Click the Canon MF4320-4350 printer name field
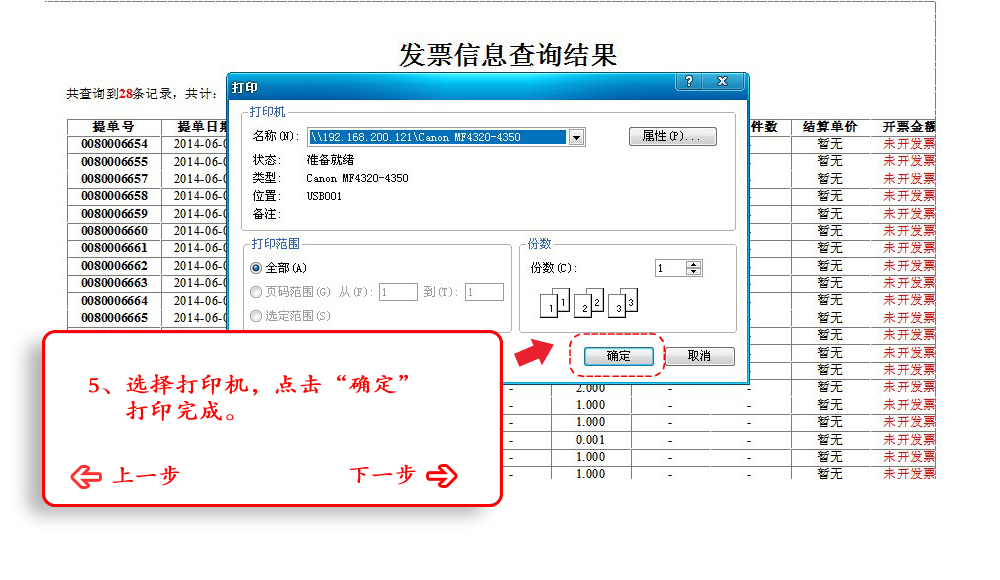Screen dimensions: 1000x580 pos(437,137)
